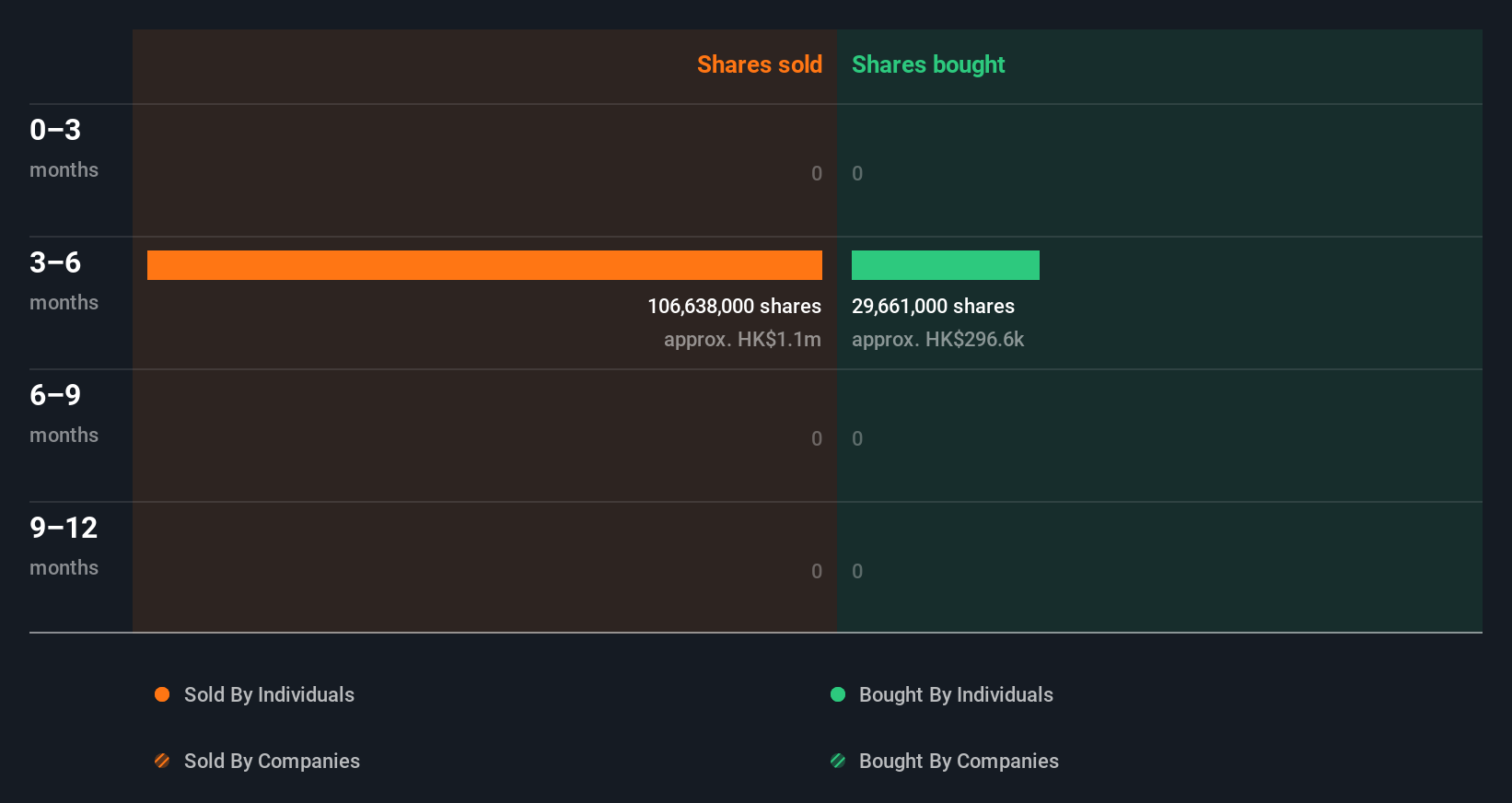This screenshot has width=1512, height=803.
Task: Select the 9–12 months row label
Action: pos(64,546)
